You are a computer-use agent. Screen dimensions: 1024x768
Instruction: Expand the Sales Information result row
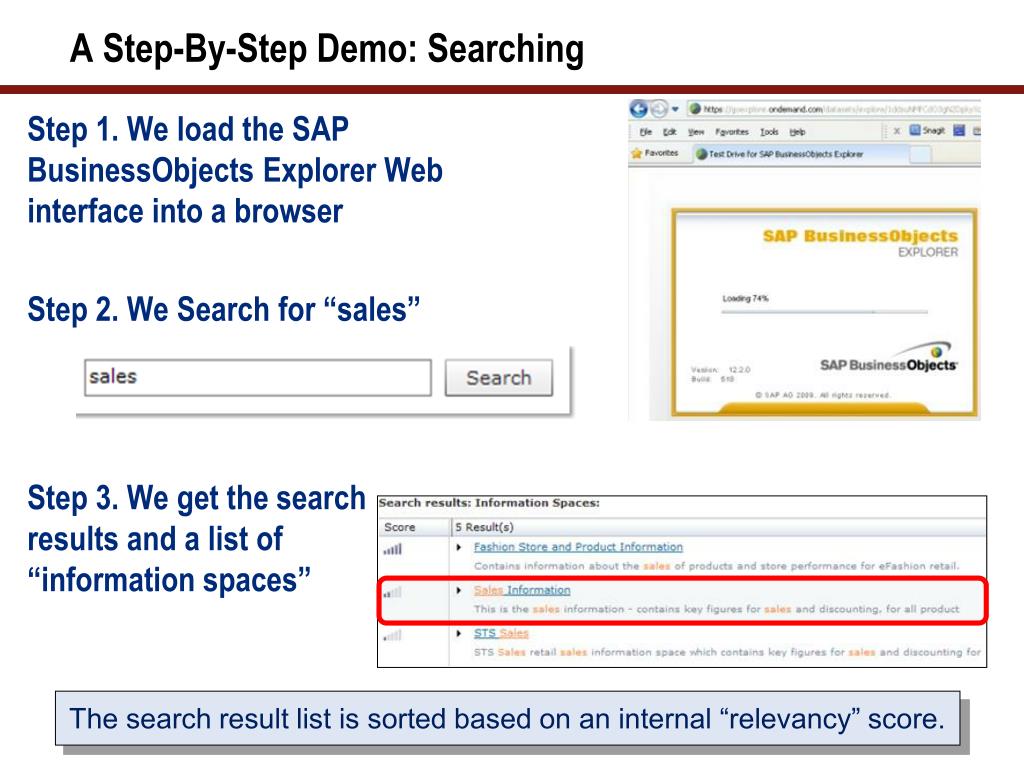pyautogui.click(x=459, y=590)
